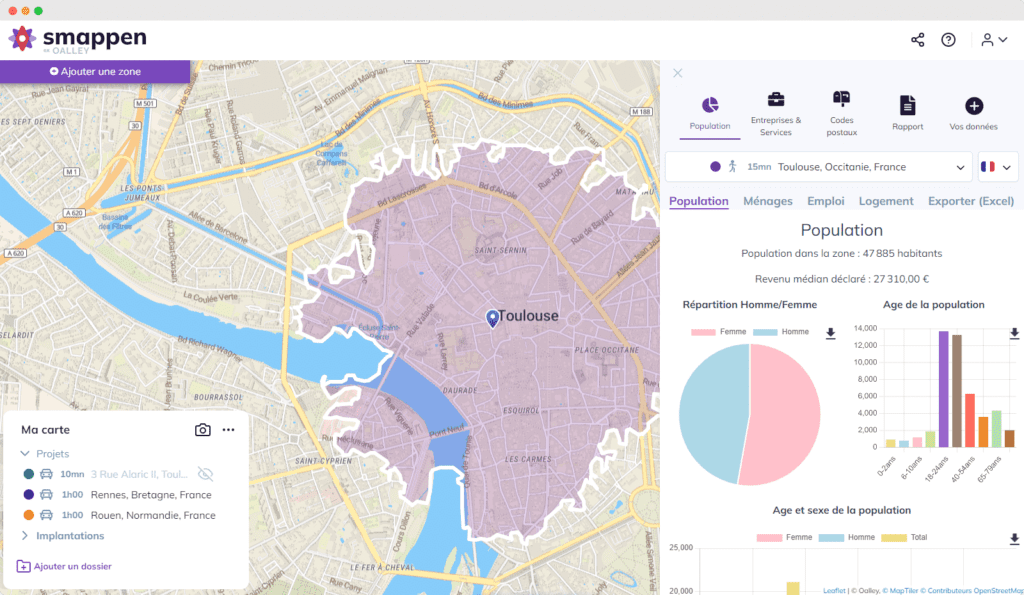Open the help menu
Screen dimensions: 1024x595
(x=948, y=40)
